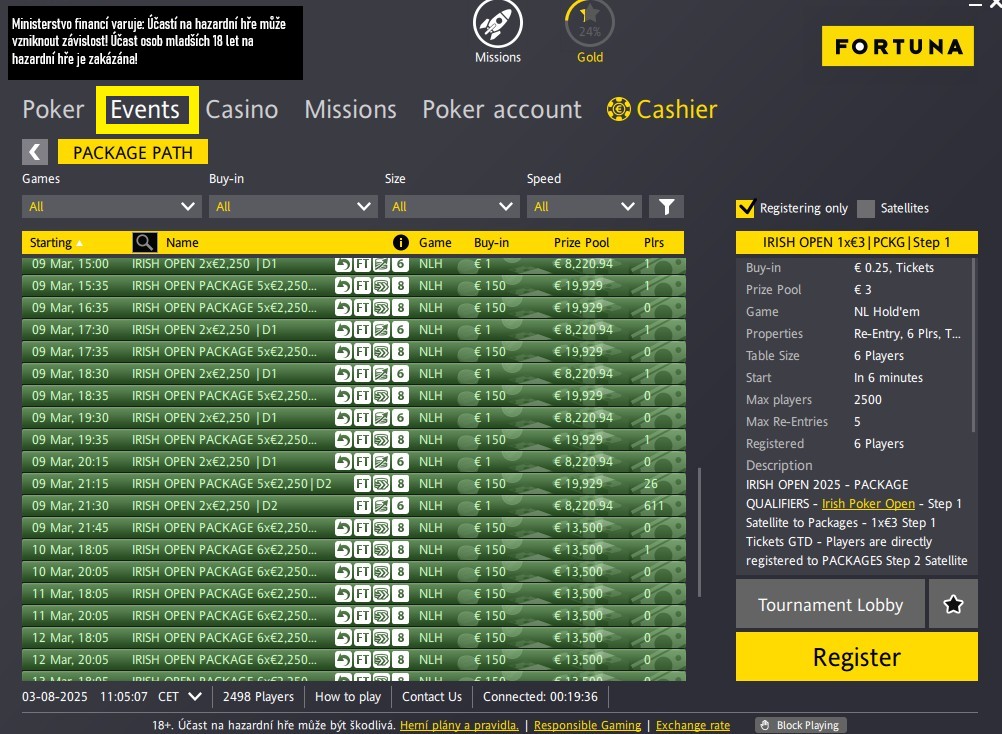Open the Responsible Gaming link

(x=587, y=725)
